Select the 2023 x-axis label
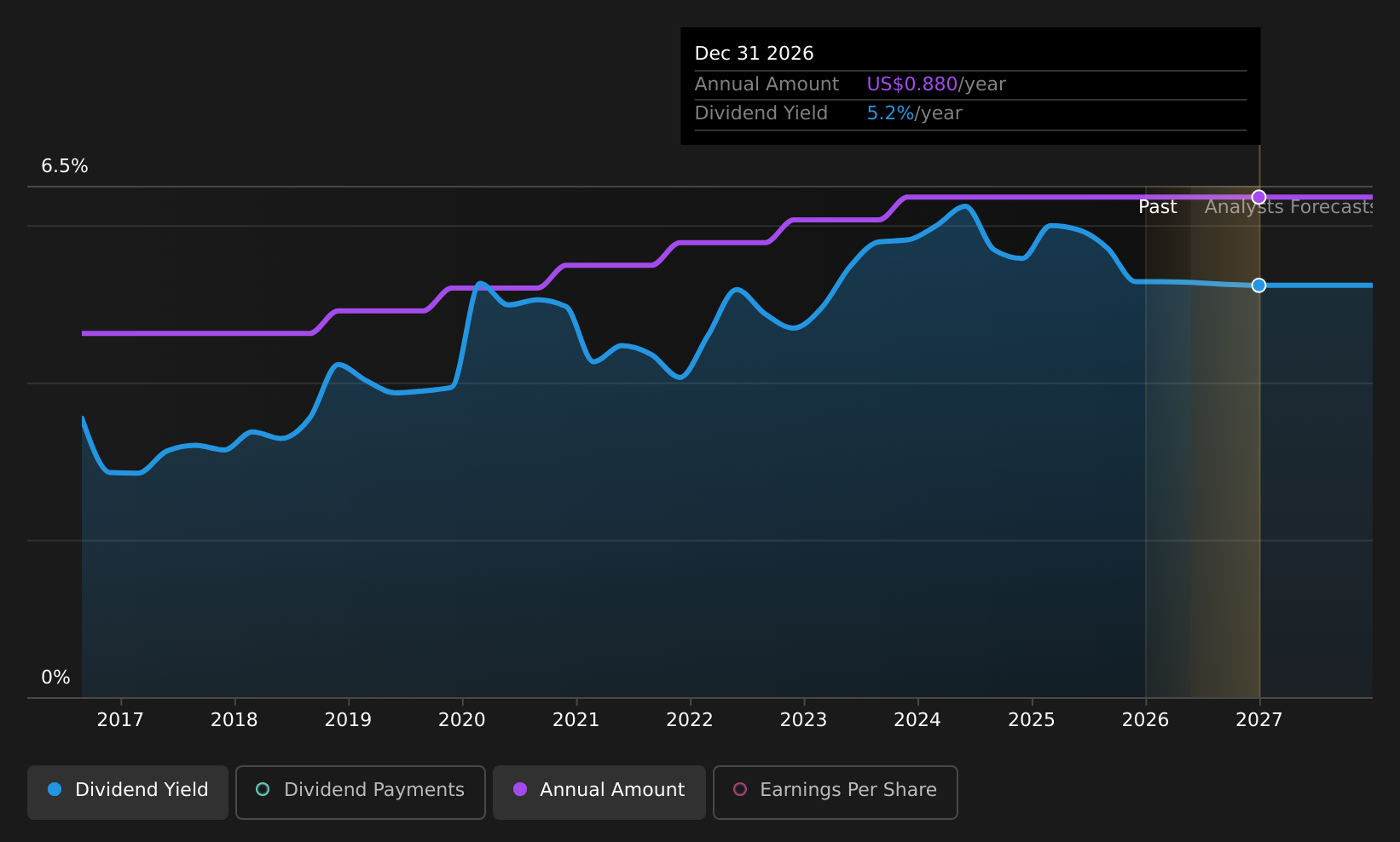The image size is (1400, 842). [x=804, y=720]
